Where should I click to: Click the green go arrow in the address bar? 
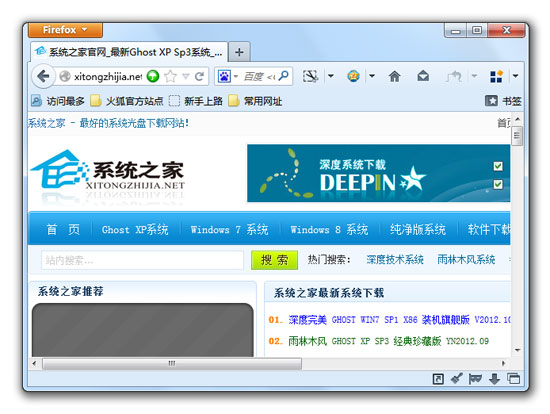[153, 76]
